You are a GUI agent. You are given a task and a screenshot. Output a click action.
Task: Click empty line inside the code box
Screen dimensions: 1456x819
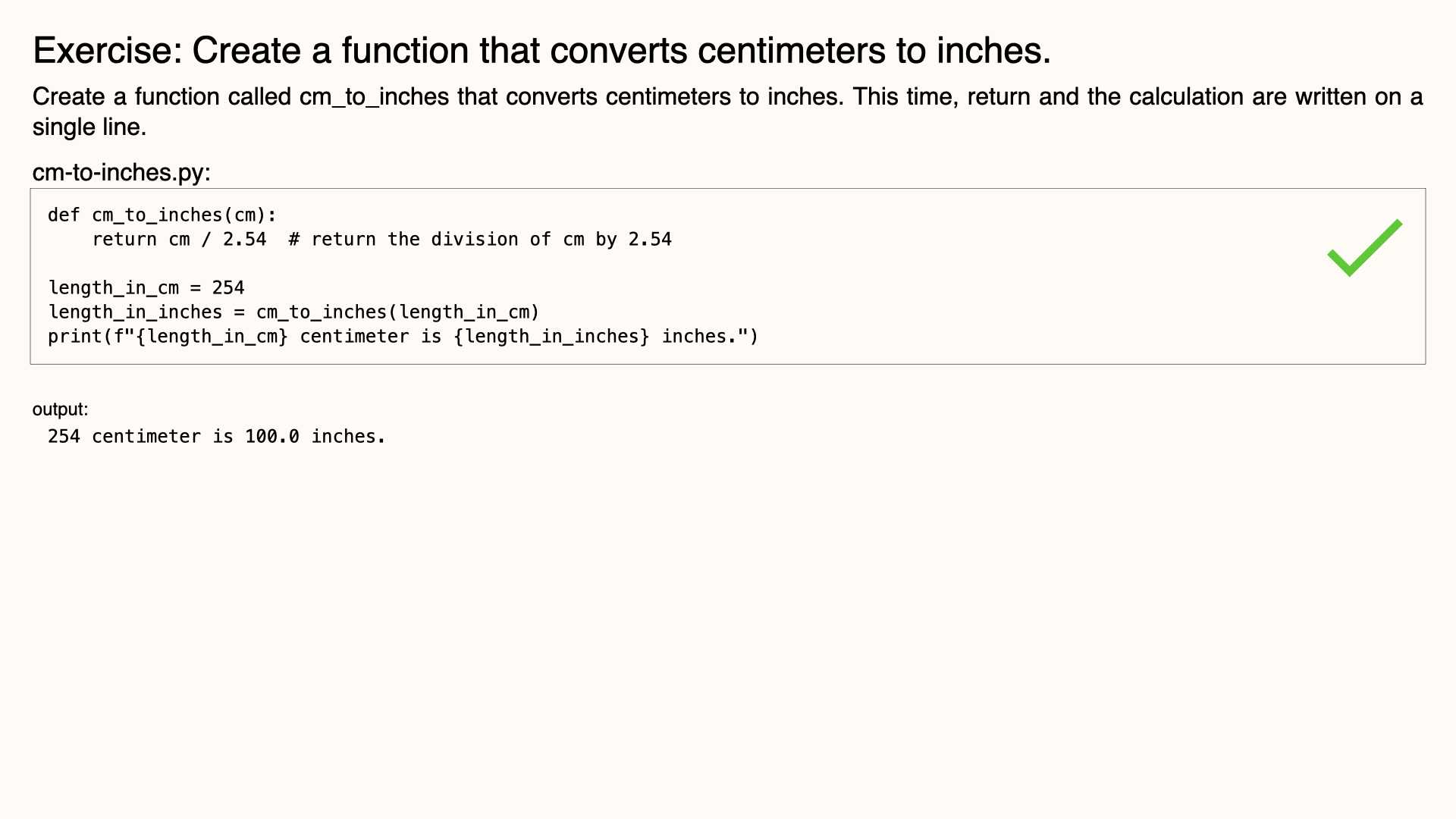tap(727, 264)
